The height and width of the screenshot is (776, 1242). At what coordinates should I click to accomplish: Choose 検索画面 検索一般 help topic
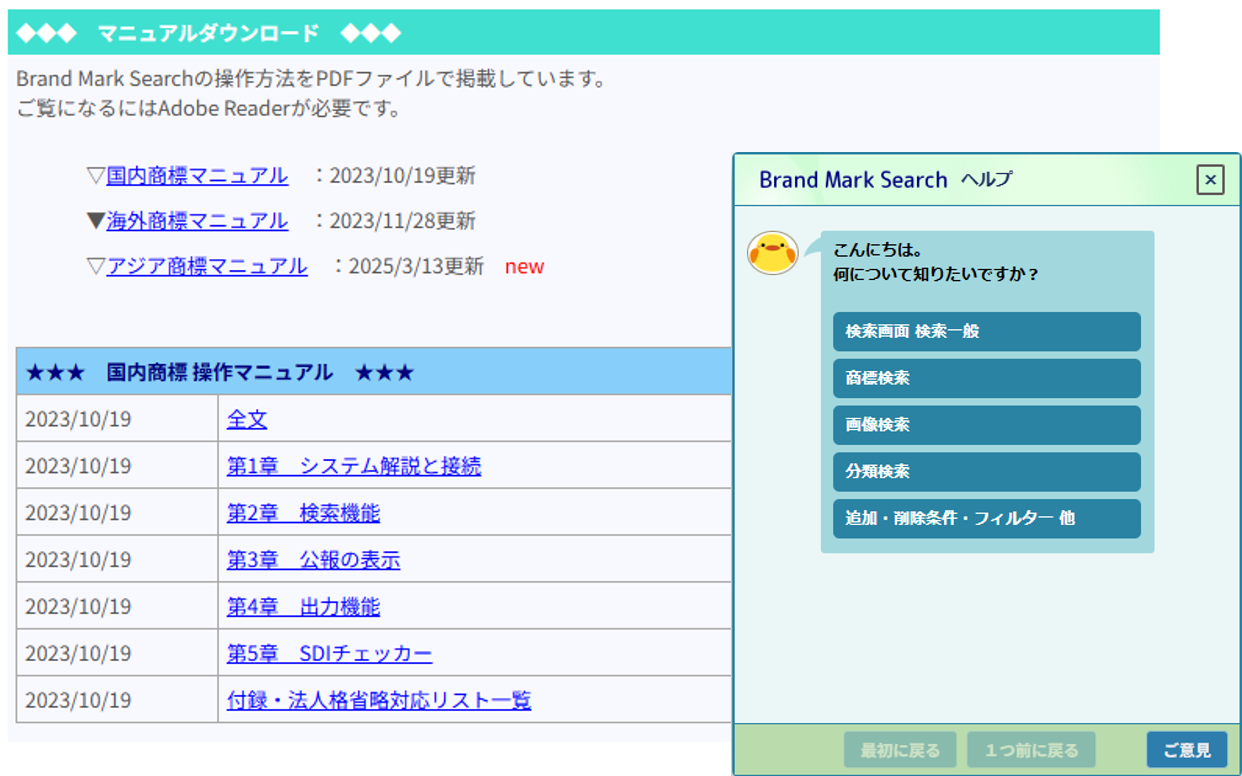pyautogui.click(x=986, y=331)
